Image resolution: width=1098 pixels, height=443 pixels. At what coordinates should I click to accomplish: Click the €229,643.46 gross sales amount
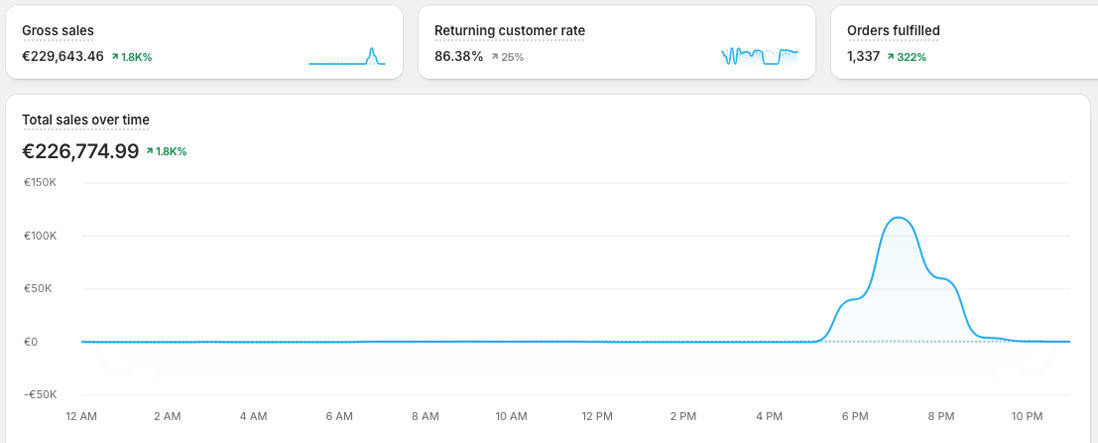63,57
